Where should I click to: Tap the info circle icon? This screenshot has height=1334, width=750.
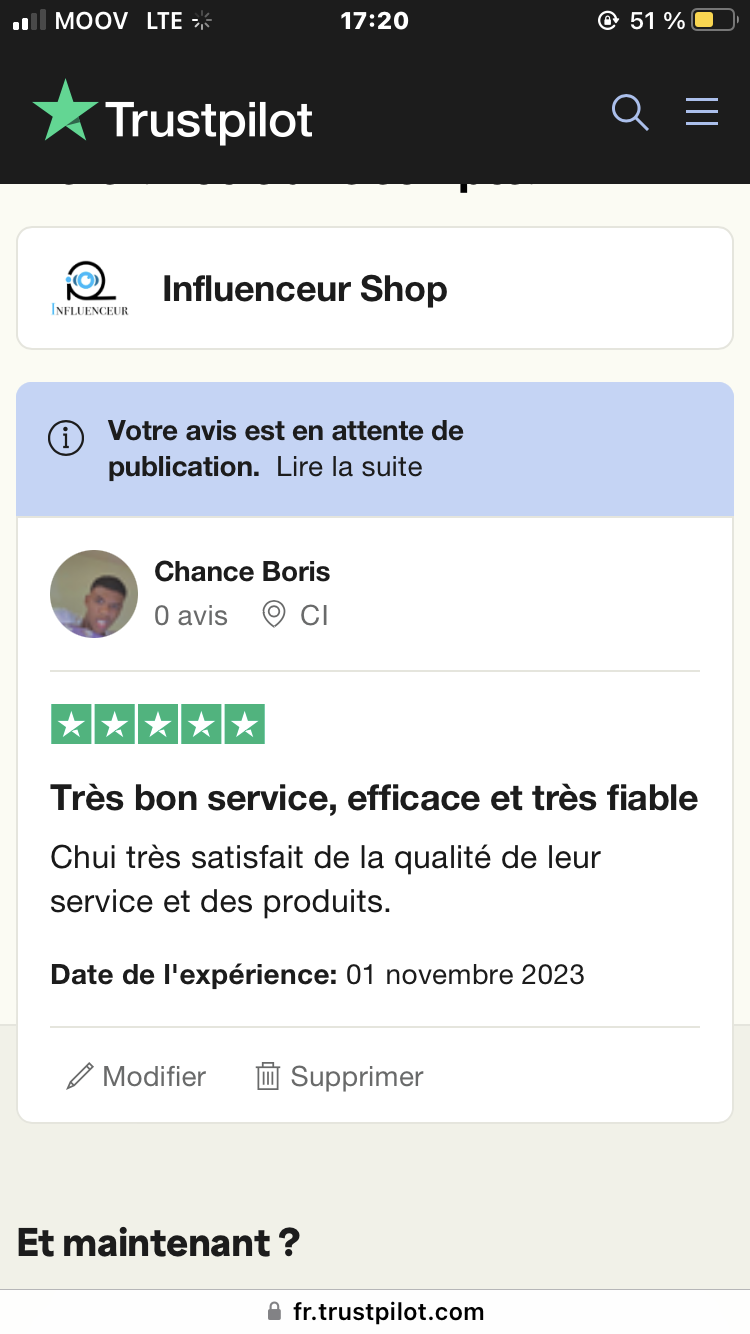pyautogui.click(x=66, y=438)
